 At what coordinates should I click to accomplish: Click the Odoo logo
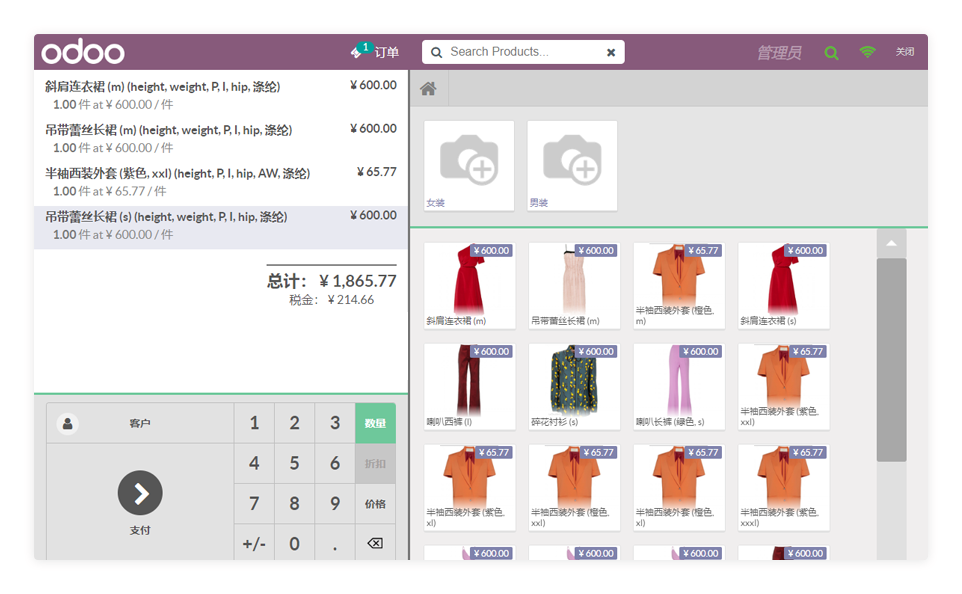click(83, 52)
